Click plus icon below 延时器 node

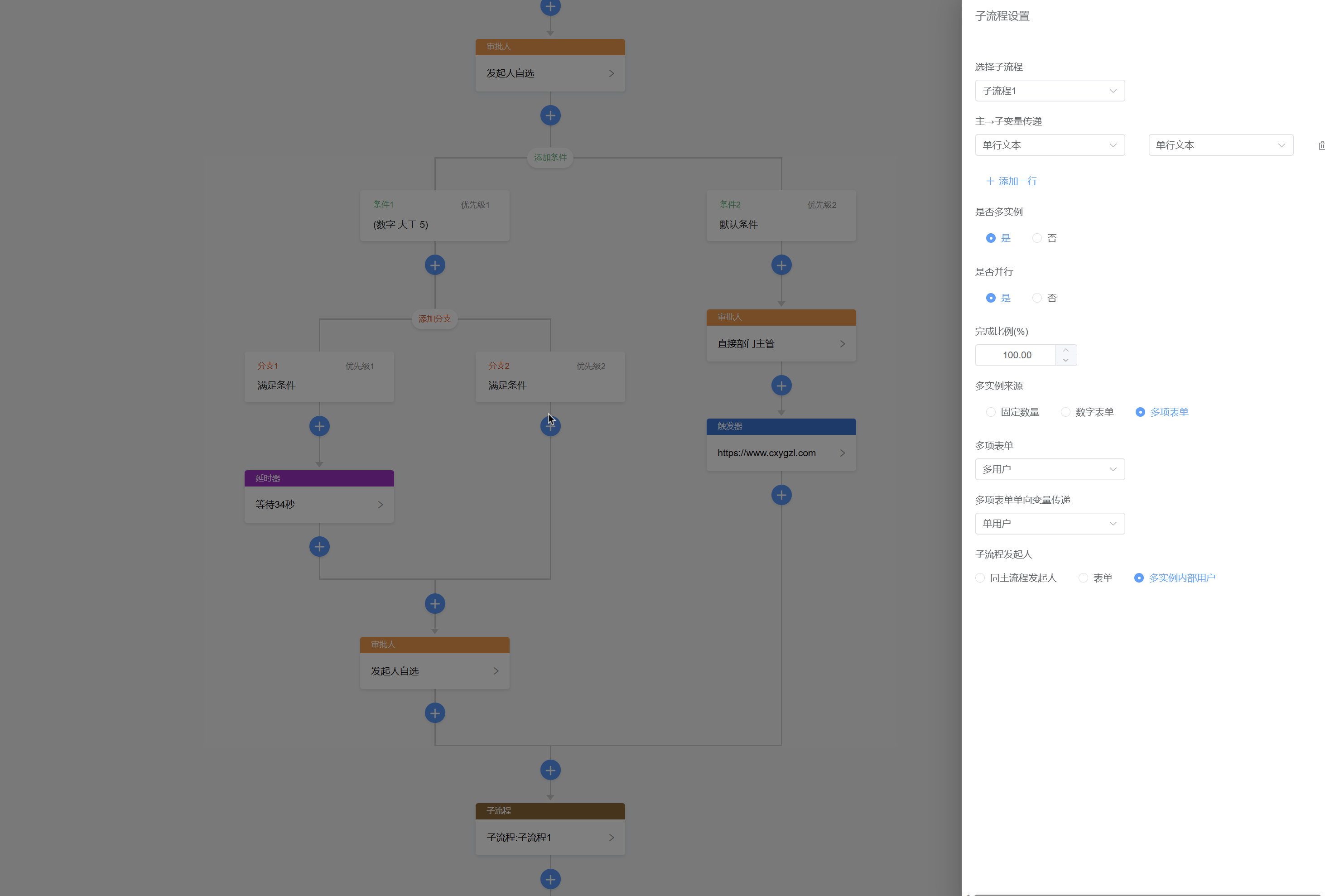[x=319, y=547]
